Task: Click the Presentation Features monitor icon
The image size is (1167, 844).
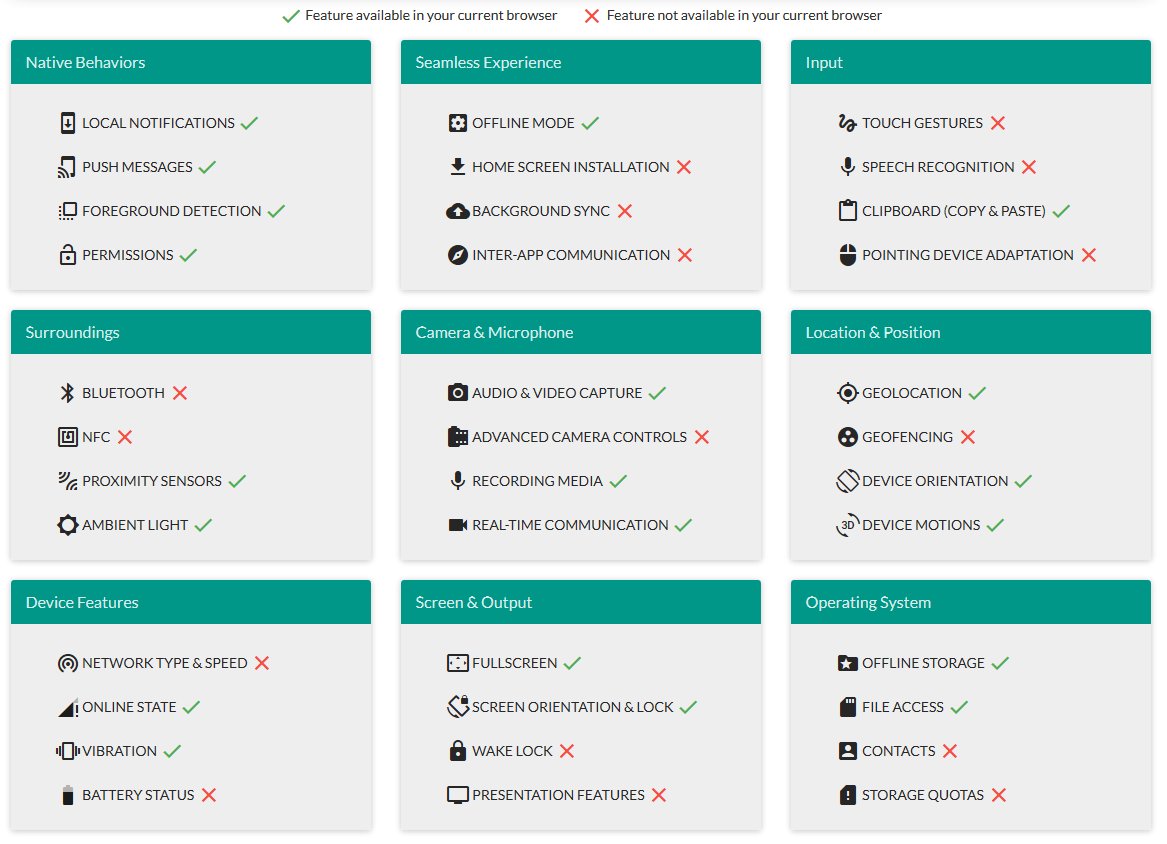Action: coord(458,795)
